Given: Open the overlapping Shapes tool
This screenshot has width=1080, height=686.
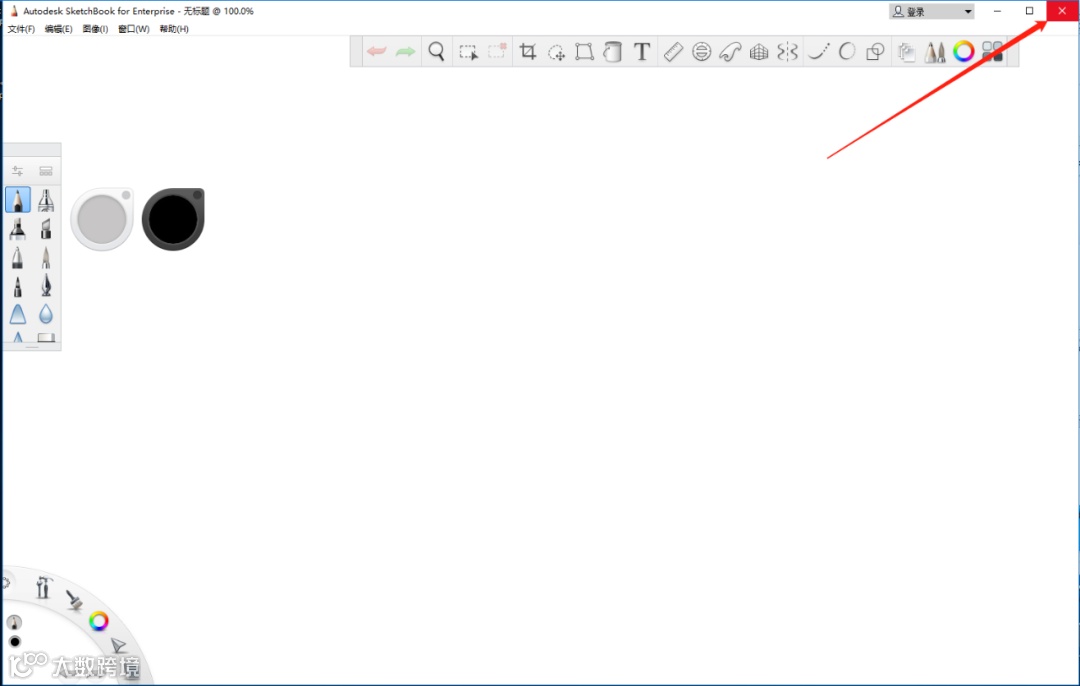Looking at the screenshot, I should tap(875, 52).
